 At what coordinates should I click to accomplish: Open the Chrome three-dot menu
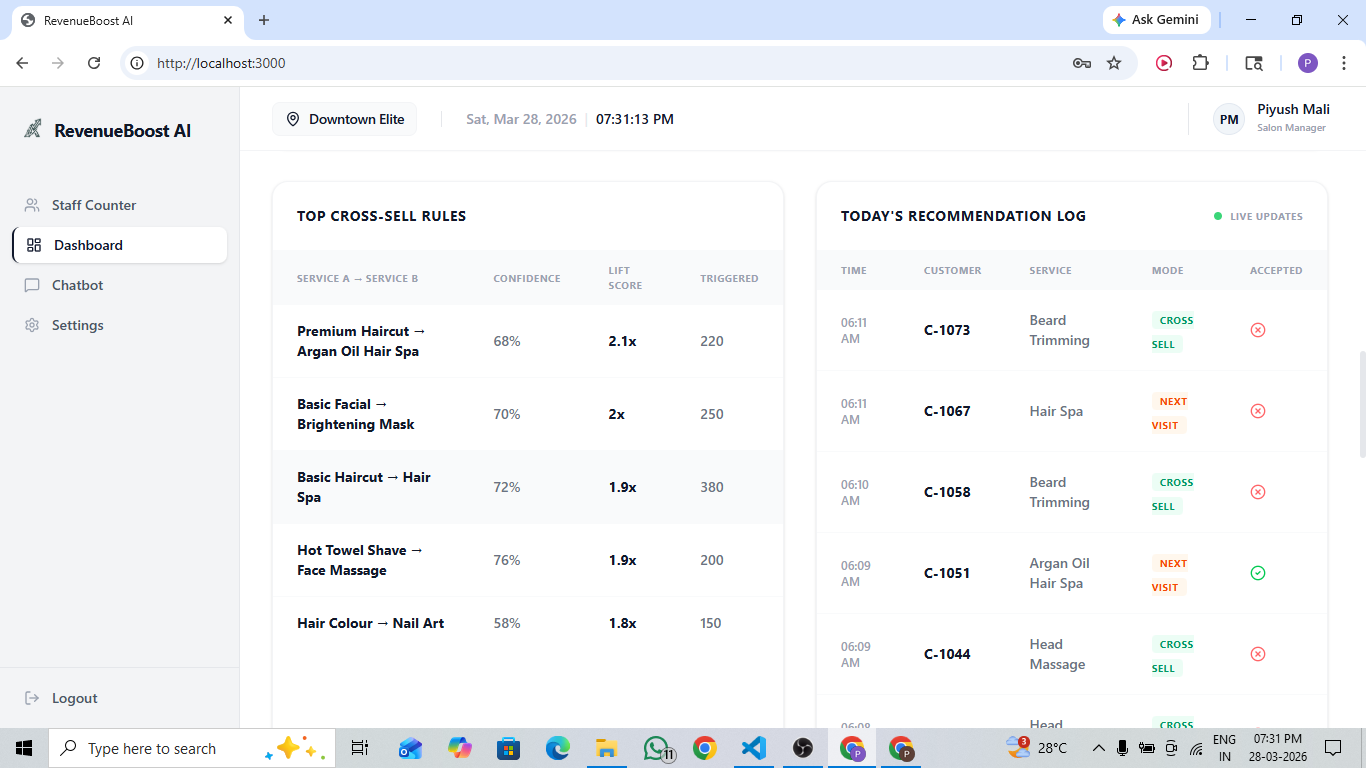pos(1344,63)
